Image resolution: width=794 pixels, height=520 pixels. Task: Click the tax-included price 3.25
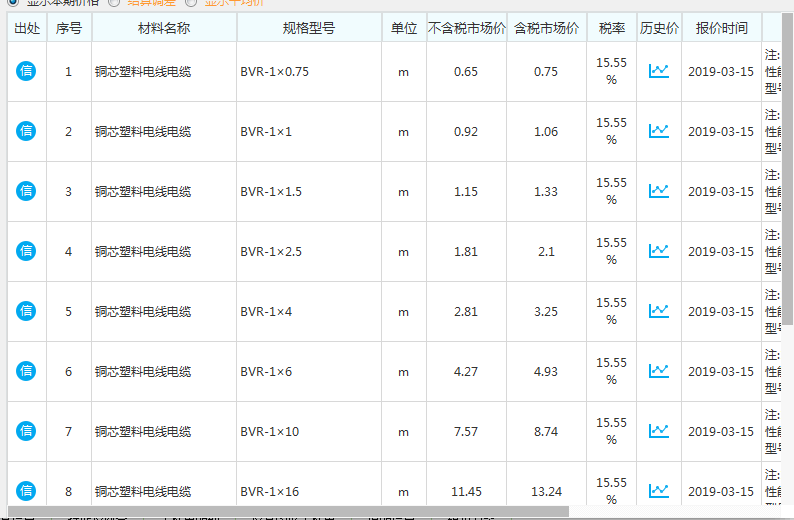tap(546, 311)
